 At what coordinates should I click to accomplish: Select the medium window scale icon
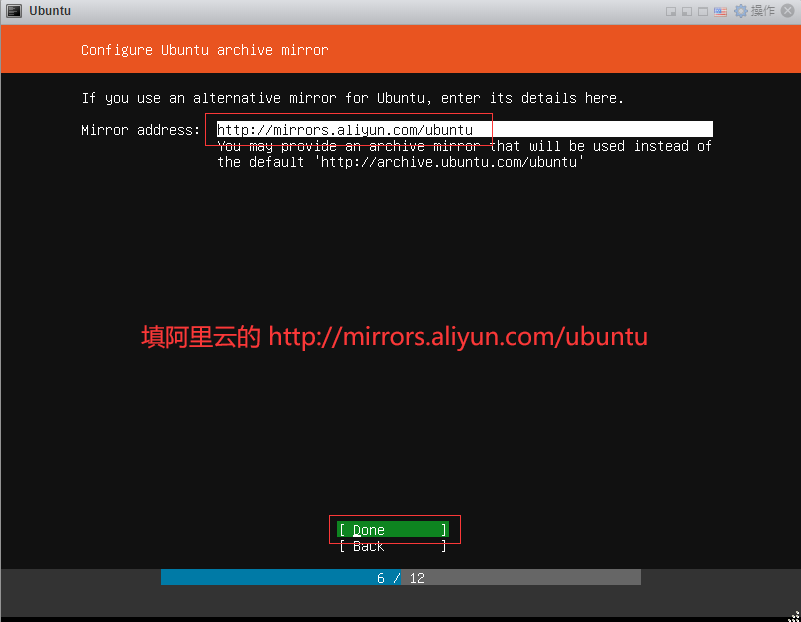point(687,11)
